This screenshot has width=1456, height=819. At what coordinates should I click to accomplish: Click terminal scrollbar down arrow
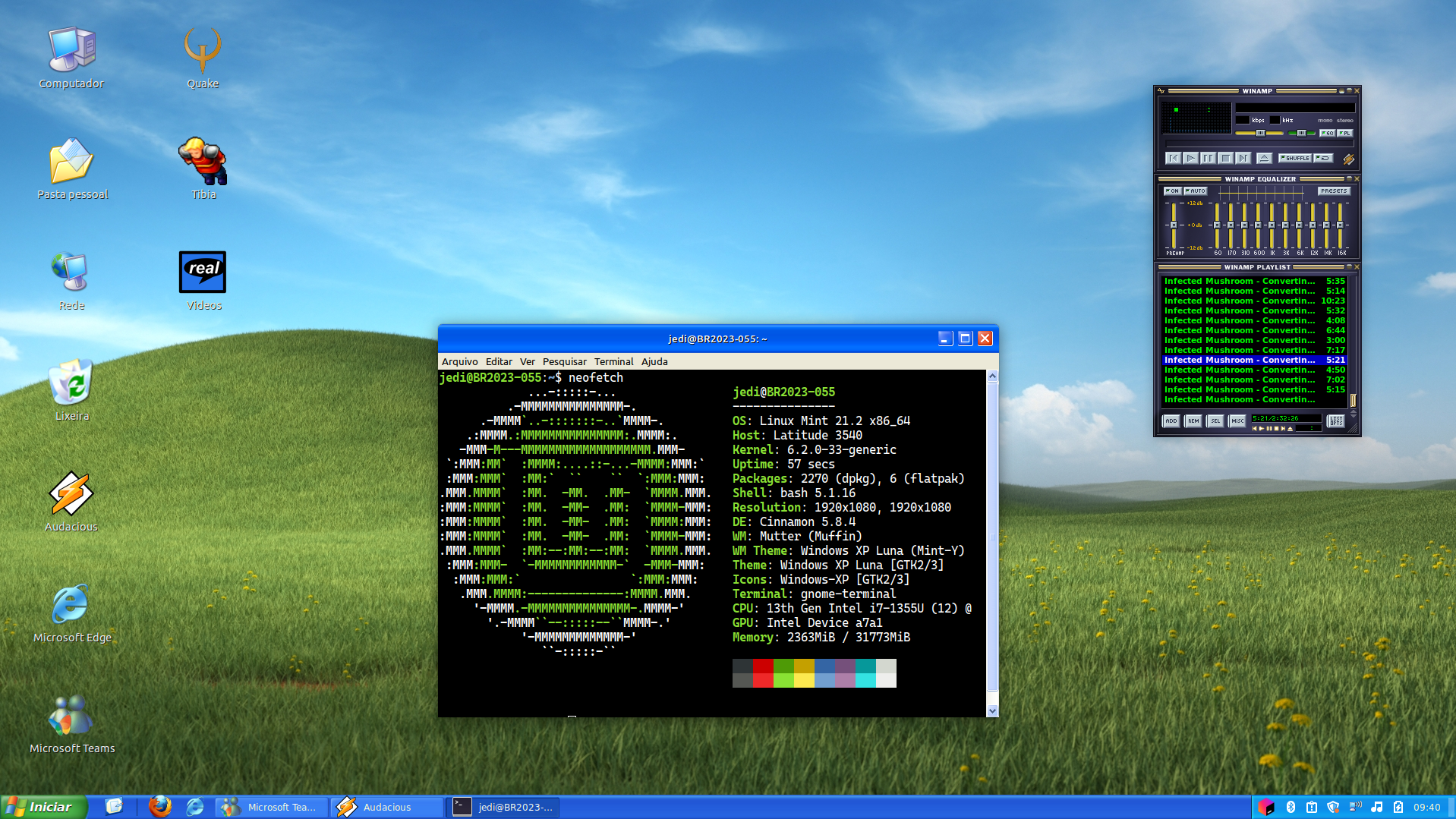click(x=992, y=711)
